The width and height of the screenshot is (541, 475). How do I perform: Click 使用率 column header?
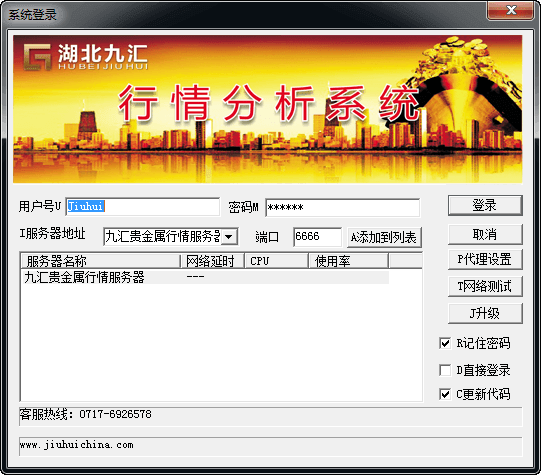[x=348, y=261]
